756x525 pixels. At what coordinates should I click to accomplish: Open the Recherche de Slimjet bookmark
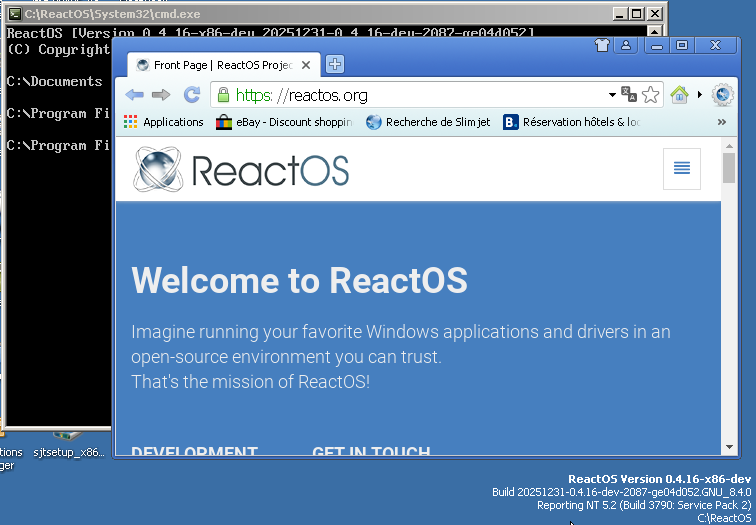[x=428, y=122]
